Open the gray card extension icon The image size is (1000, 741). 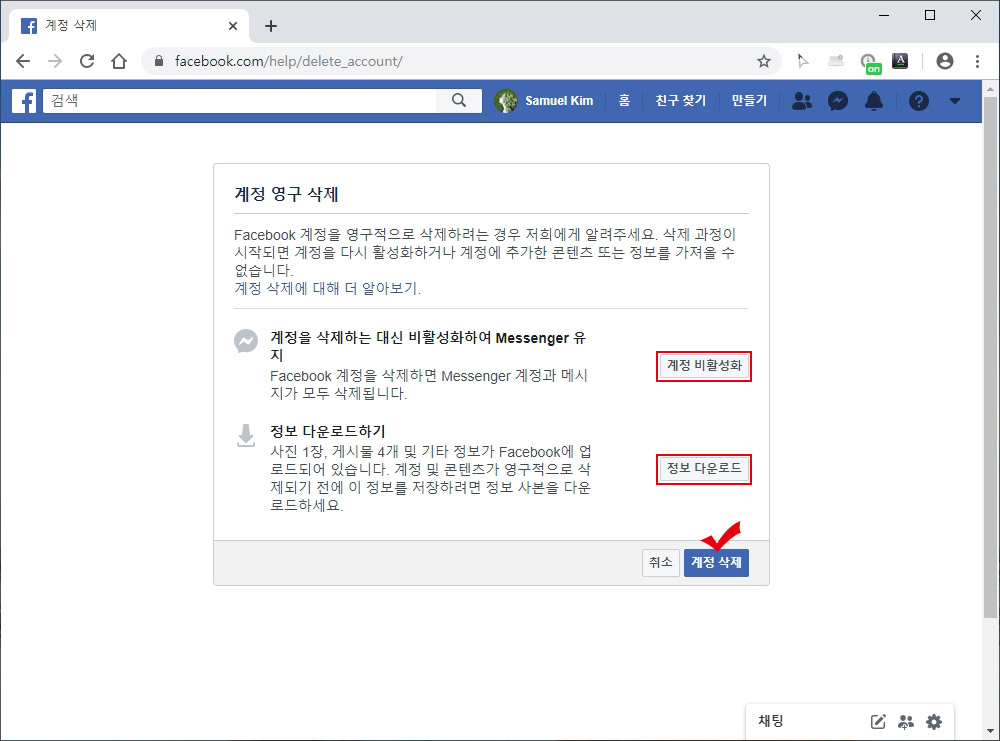(x=835, y=61)
